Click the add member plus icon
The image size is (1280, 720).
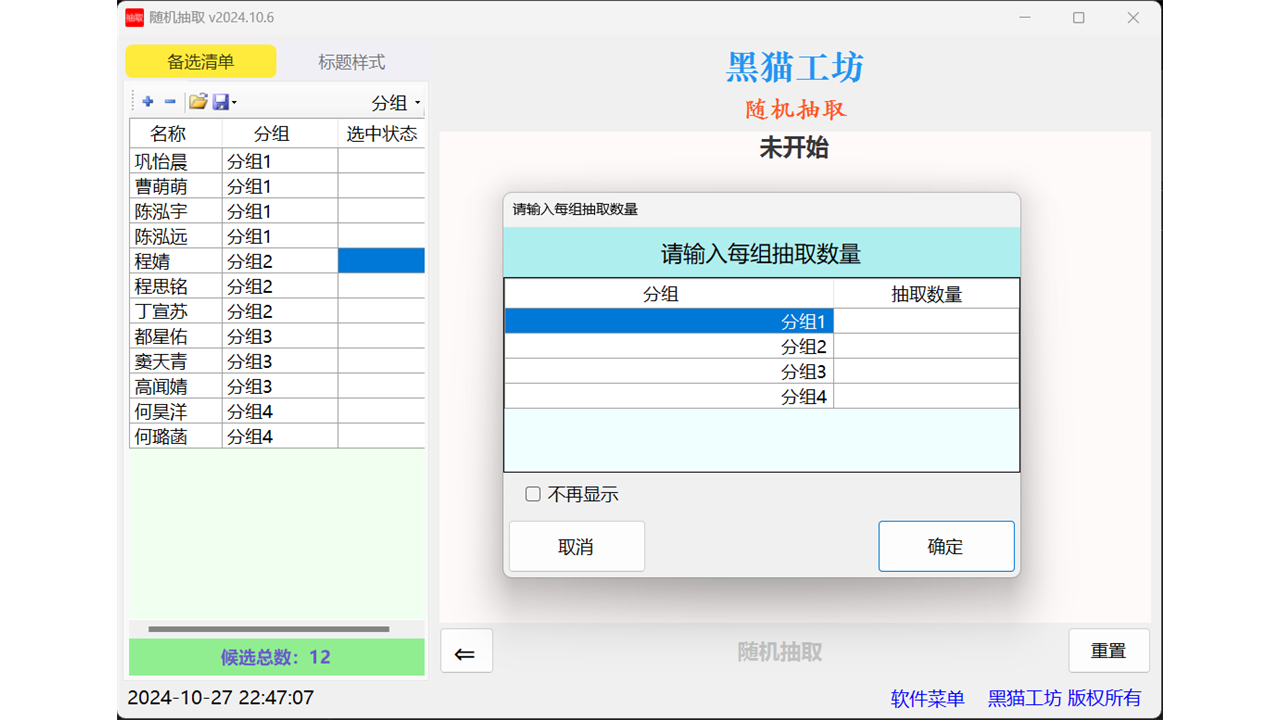pos(147,101)
